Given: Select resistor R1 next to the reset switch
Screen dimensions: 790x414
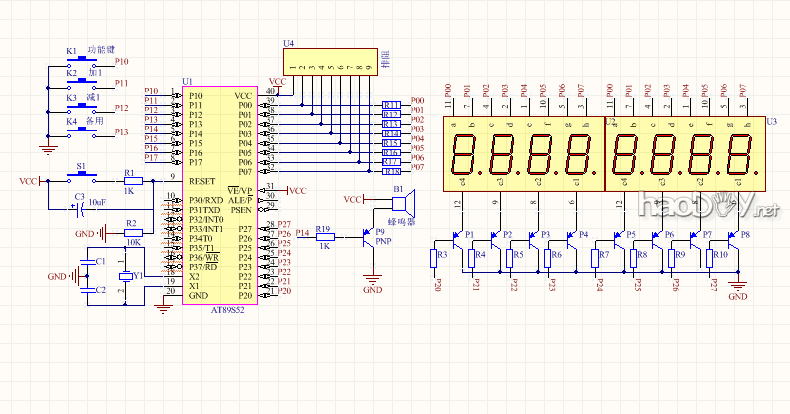Looking at the screenshot, I should point(131,181).
